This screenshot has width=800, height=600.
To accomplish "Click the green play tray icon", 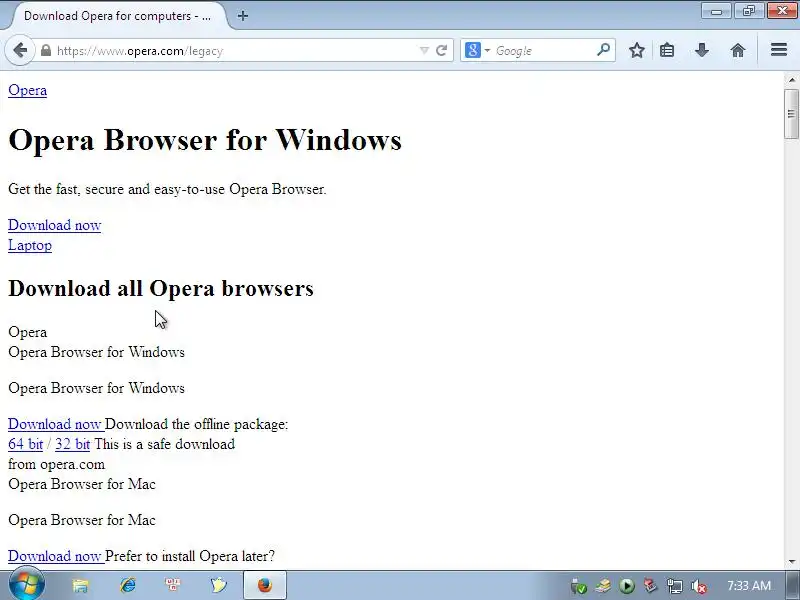I will (x=627, y=586).
